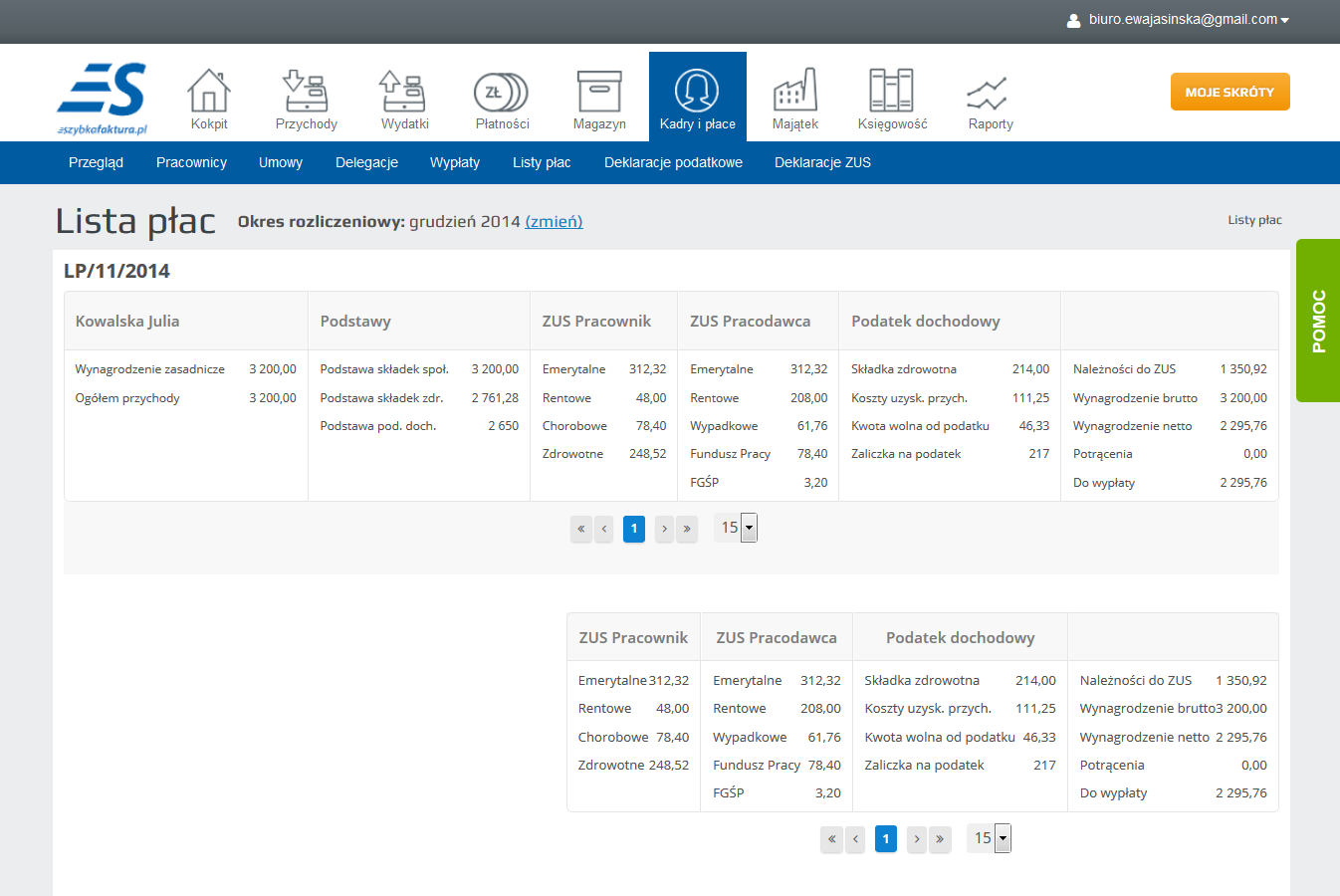Go to previous page in lower pager
Viewport: 1340px width, 896px height.
[x=855, y=839]
